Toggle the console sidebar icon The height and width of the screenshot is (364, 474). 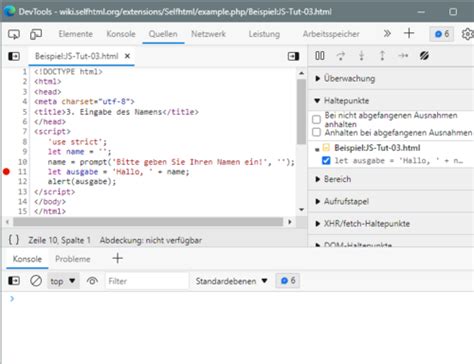14,281
